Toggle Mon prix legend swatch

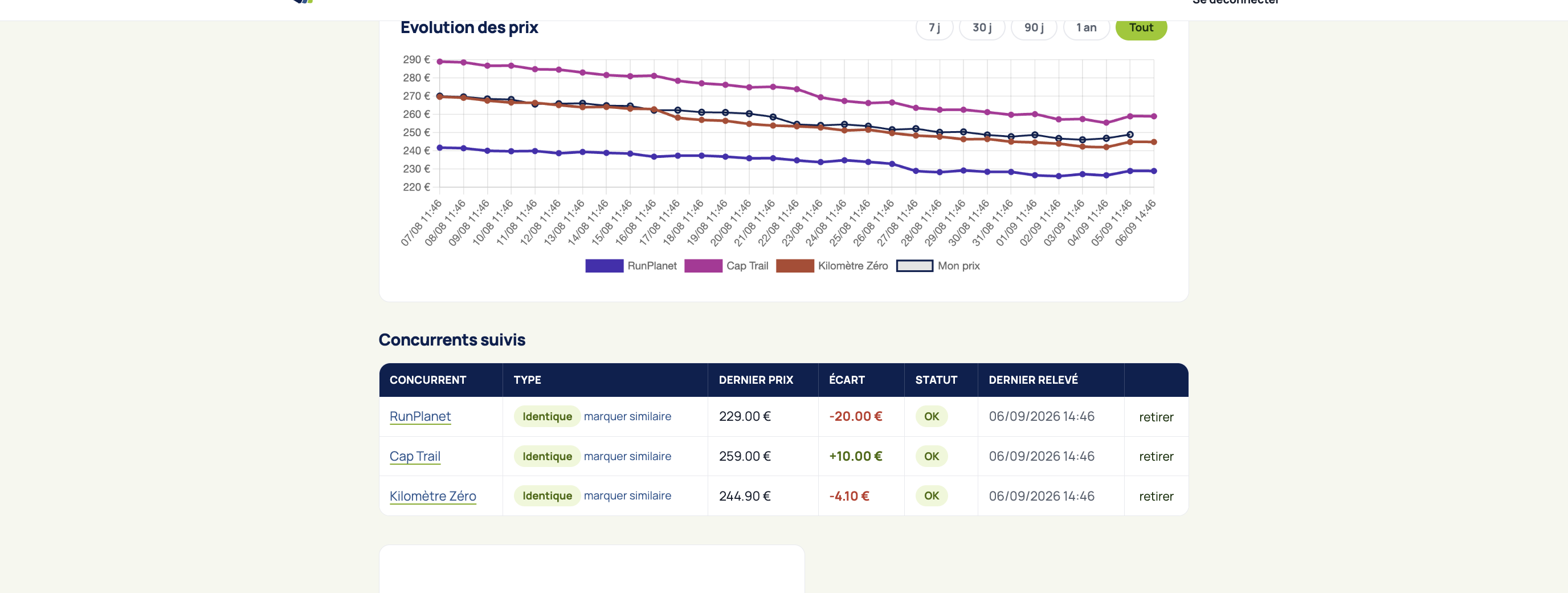pyautogui.click(x=914, y=266)
